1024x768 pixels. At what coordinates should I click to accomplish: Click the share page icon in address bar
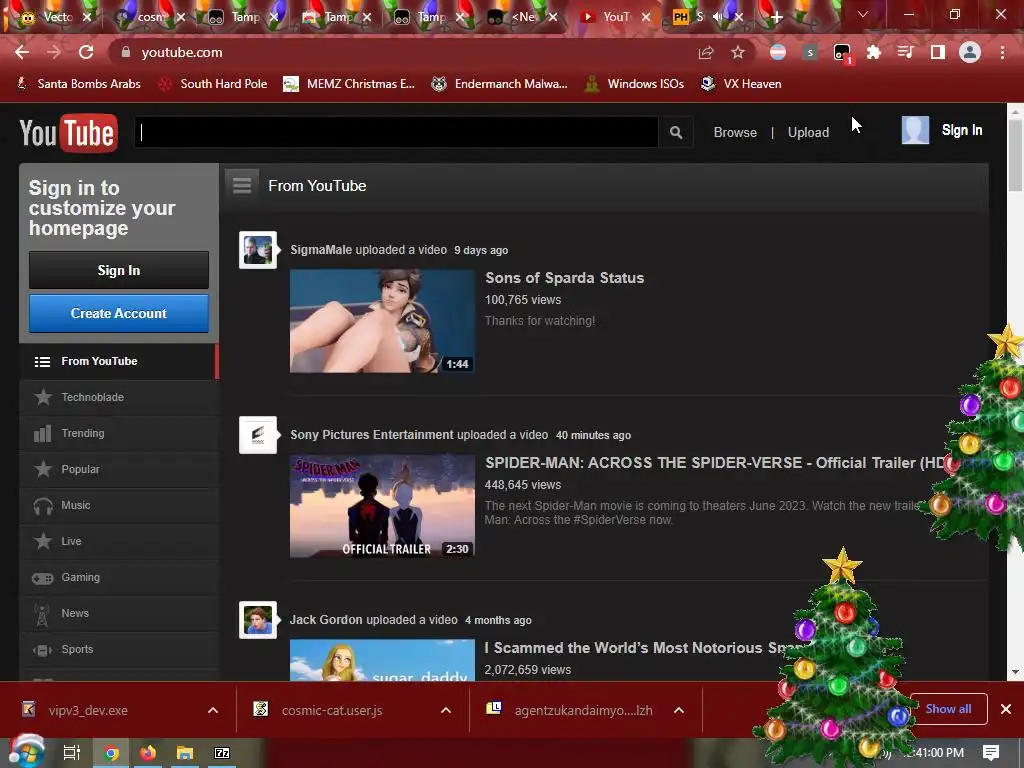(706, 52)
